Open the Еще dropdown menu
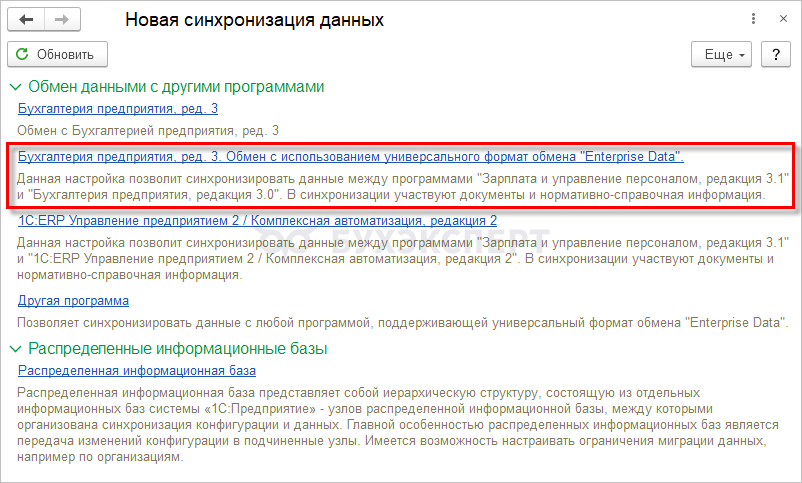The width and height of the screenshot is (802, 483). click(x=721, y=54)
